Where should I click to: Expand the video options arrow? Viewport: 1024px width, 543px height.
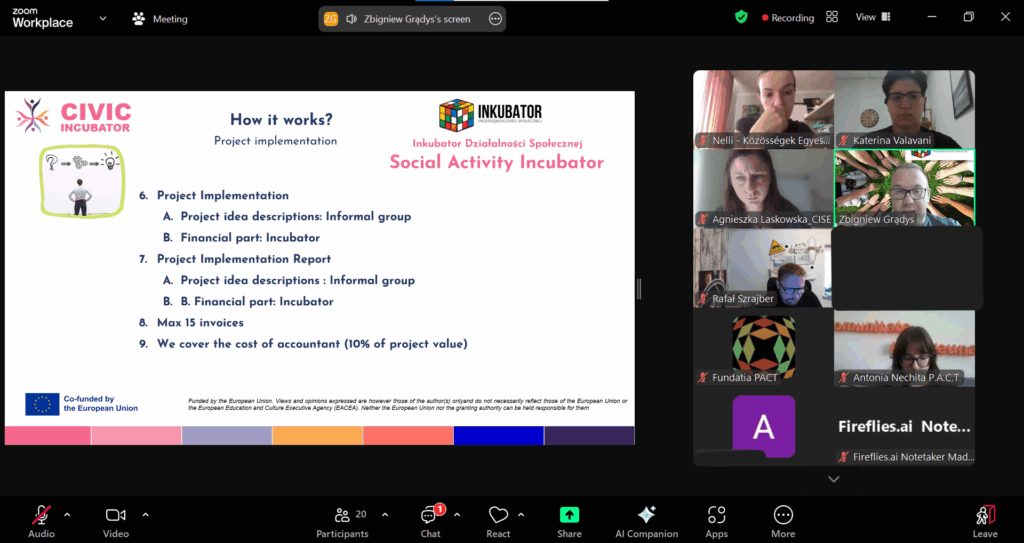tap(145, 515)
